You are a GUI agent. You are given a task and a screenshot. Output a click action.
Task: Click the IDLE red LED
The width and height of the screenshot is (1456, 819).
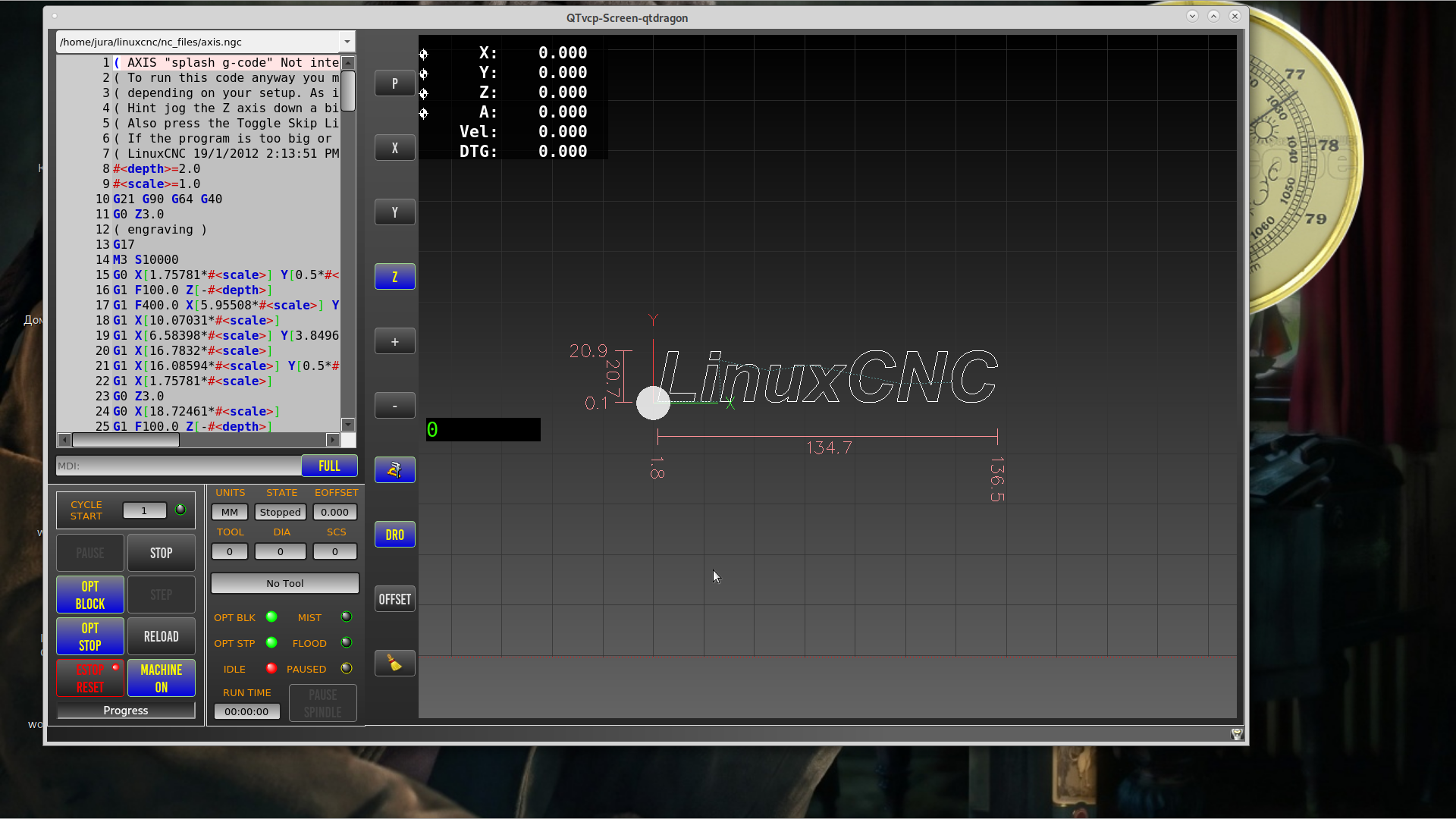[271, 669]
